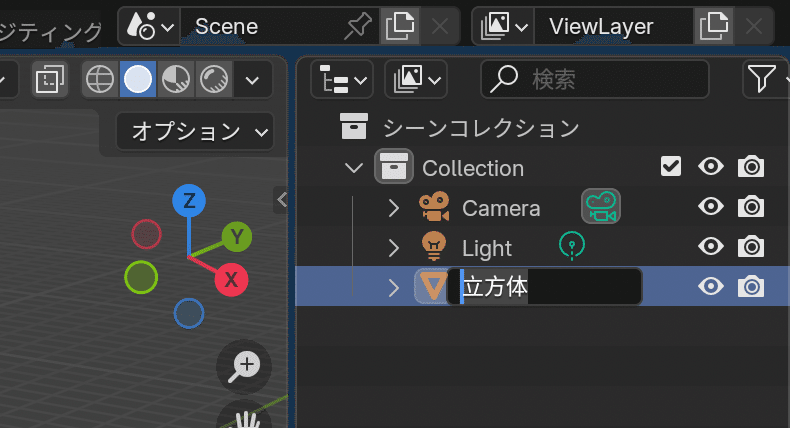Switch to wireframe shading mode

(100, 79)
